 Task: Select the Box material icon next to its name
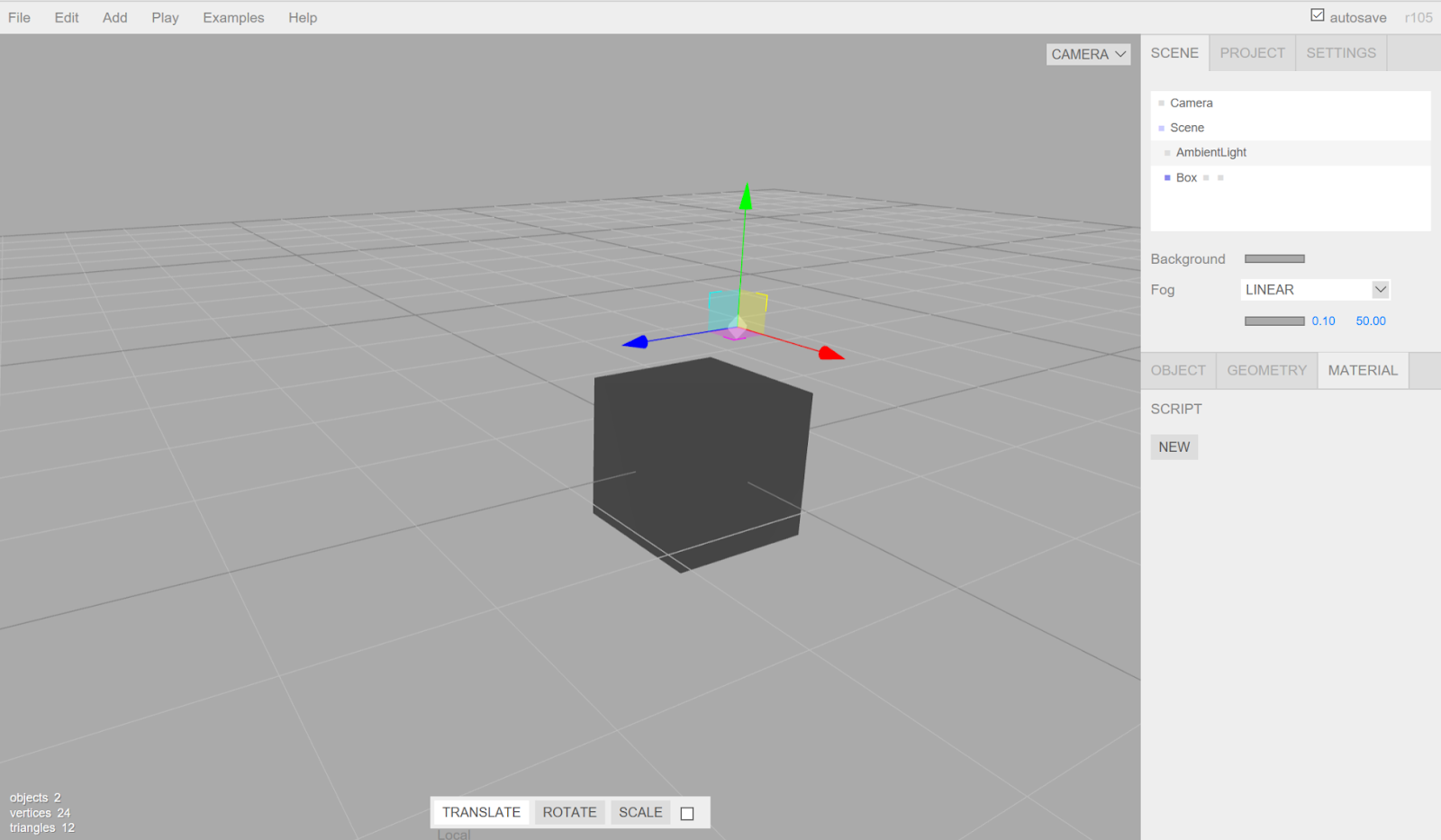1220,177
